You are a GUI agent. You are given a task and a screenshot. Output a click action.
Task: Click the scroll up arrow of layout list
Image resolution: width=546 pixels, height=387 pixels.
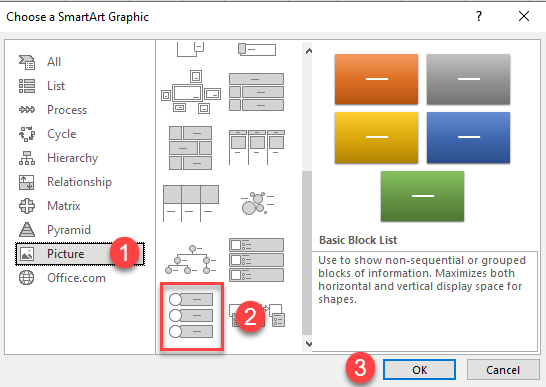pyautogui.click(x=308, y=51)
